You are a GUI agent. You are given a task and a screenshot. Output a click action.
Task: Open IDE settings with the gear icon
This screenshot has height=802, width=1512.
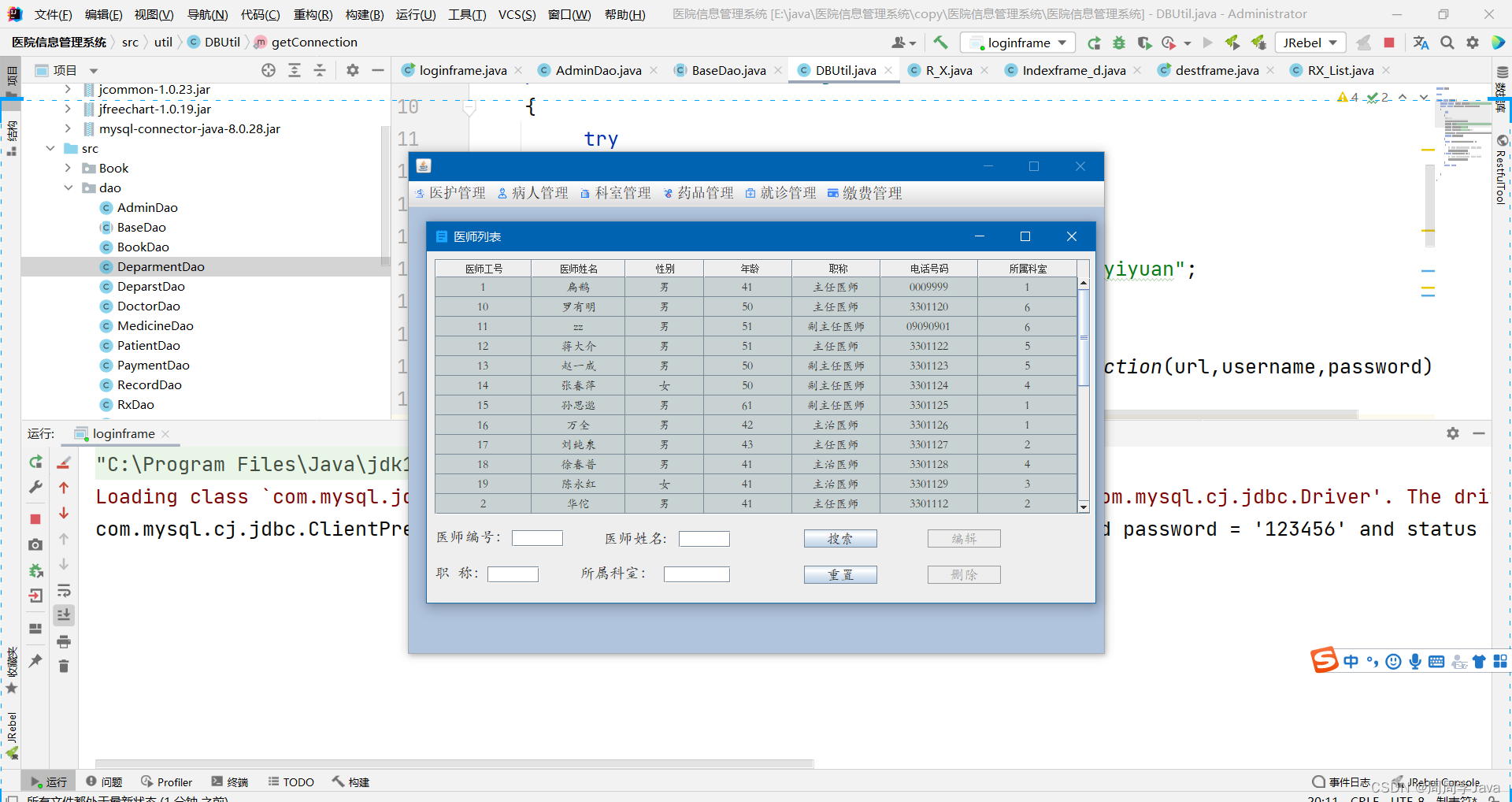[x=1473, y=43]
